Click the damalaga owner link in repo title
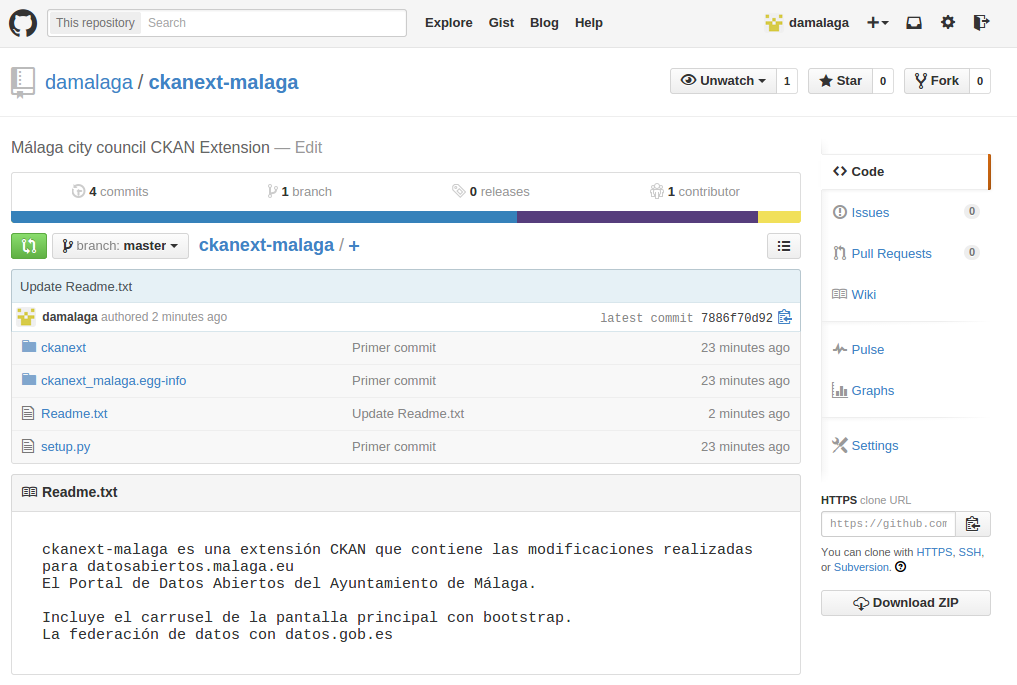 tap(89, 82)
